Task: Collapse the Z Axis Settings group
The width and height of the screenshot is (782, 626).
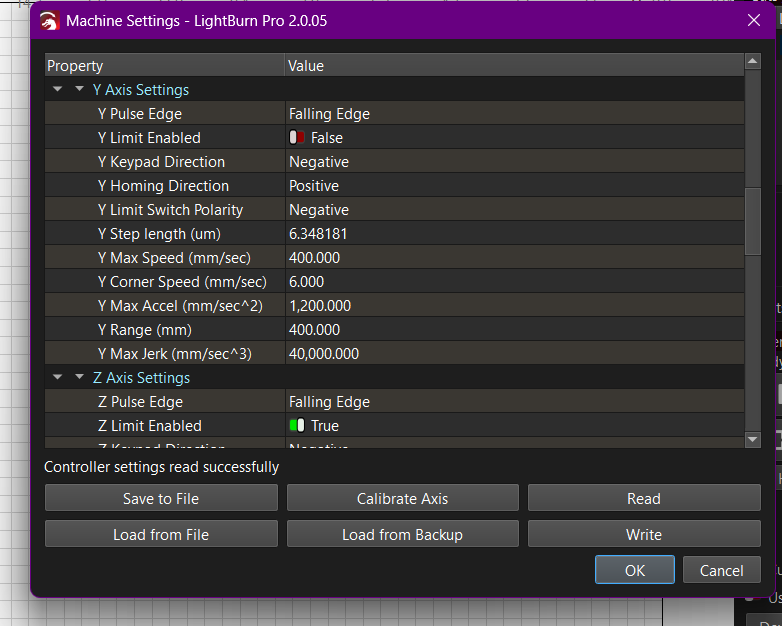Action: [x=80, y=378]
